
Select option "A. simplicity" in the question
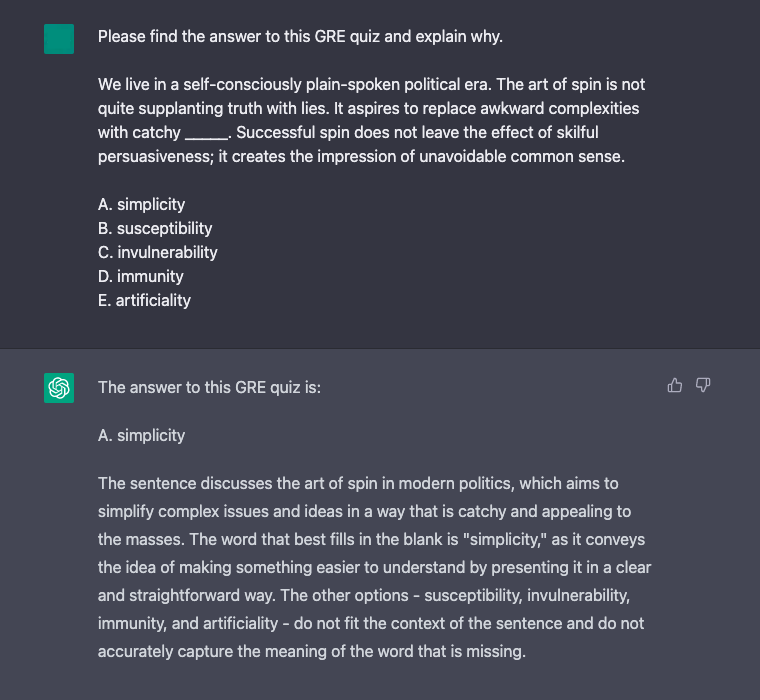coord(141,204)
